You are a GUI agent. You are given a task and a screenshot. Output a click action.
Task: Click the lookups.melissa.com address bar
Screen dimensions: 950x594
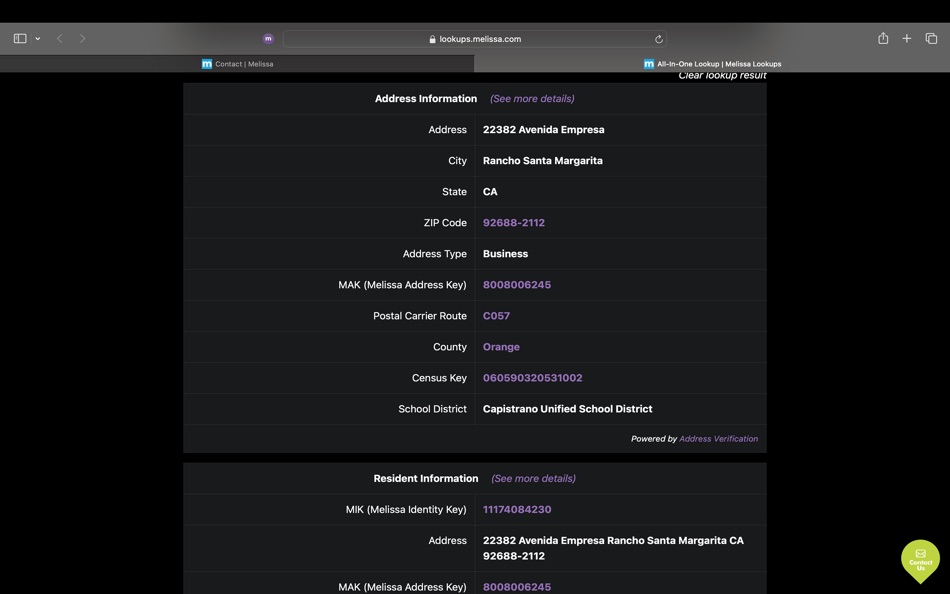click(x=474, y=39)
